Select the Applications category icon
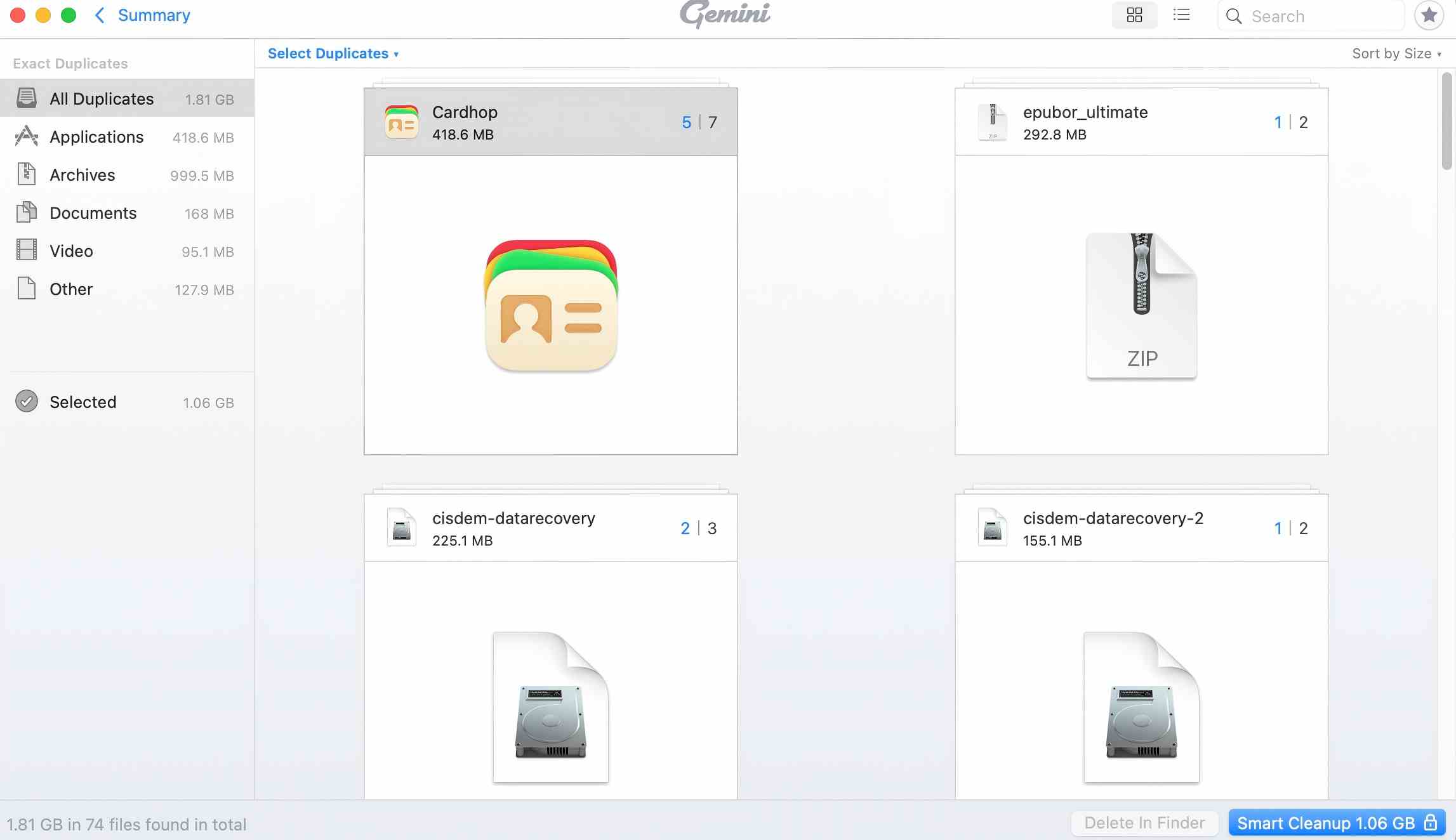1456x840 pixels. point(27,136)
